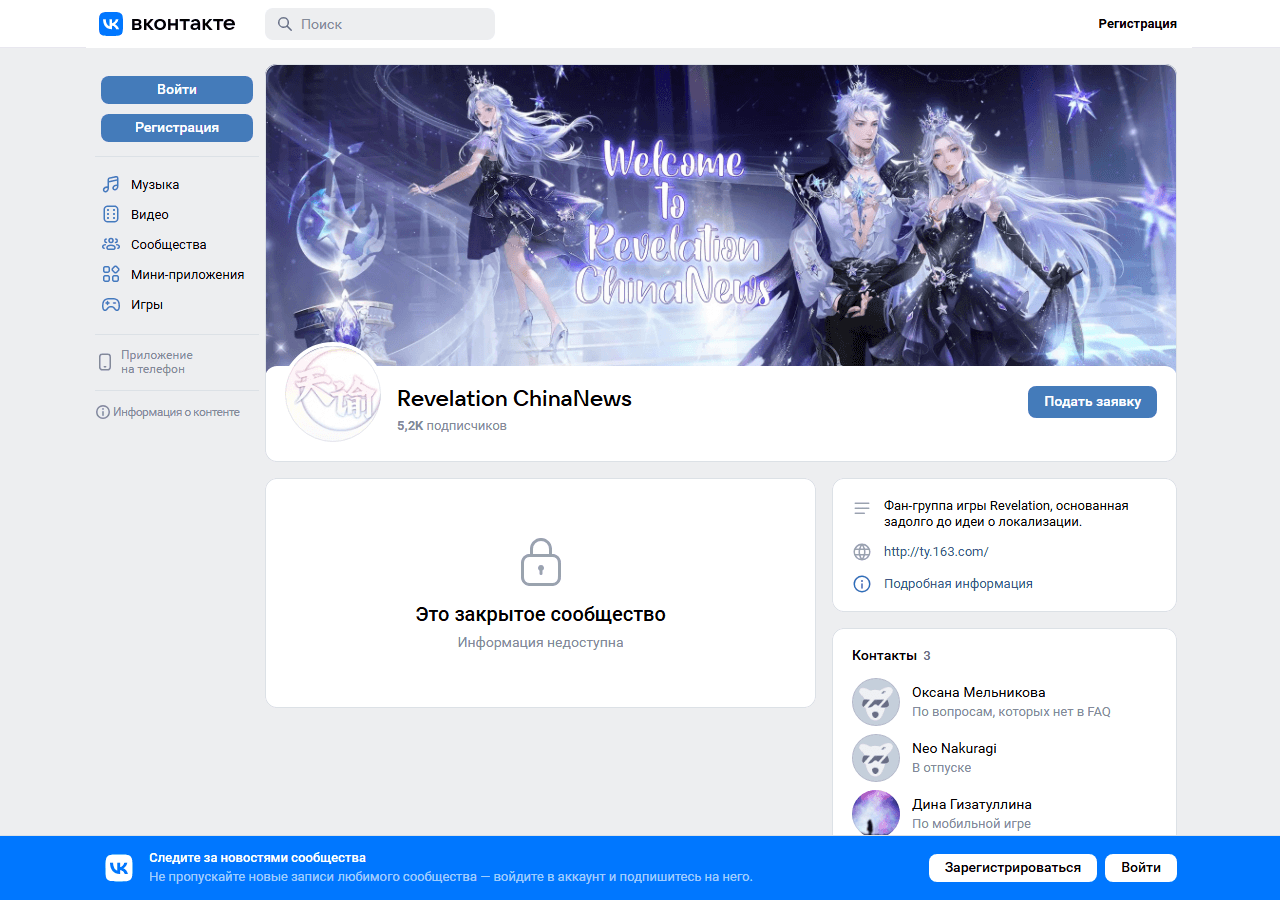The width and height of the screenshot is (1280, 900).
Task: Click the В отпуске status text
Action: coord(941,768)
